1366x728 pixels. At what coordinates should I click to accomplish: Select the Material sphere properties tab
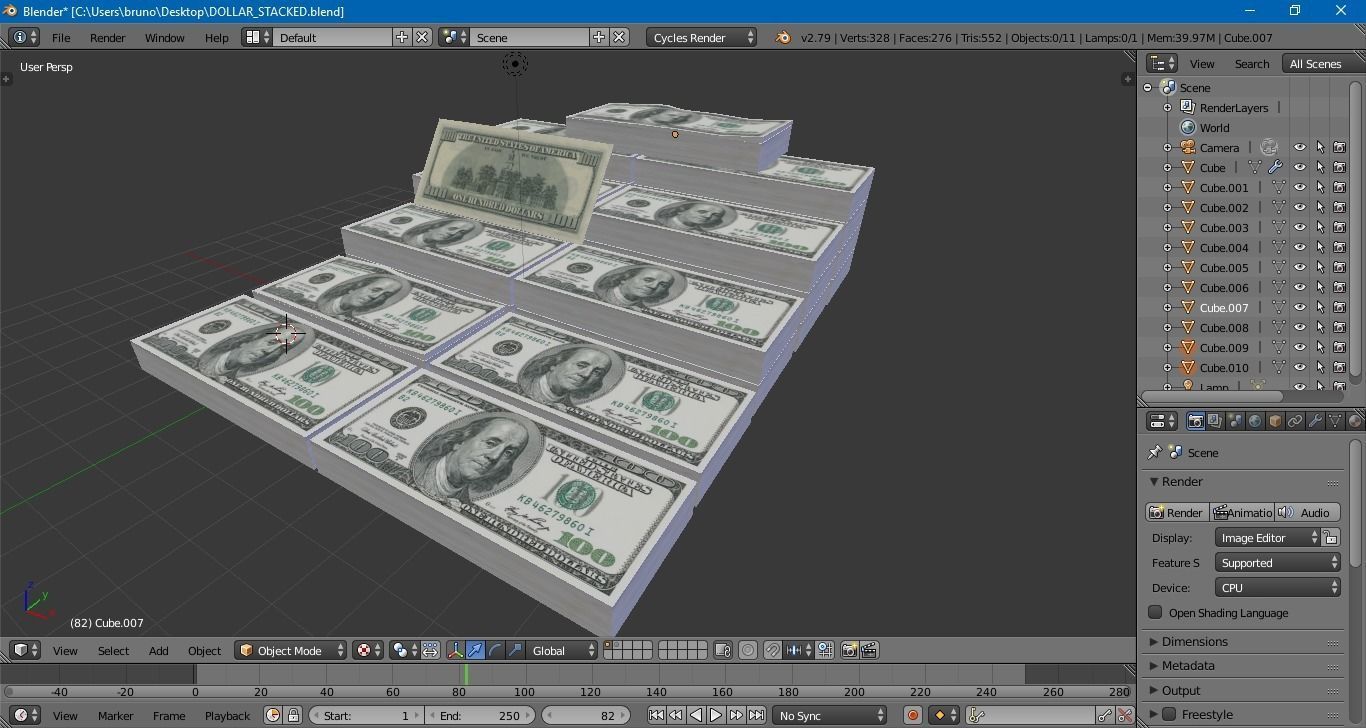click(1355, 420)
